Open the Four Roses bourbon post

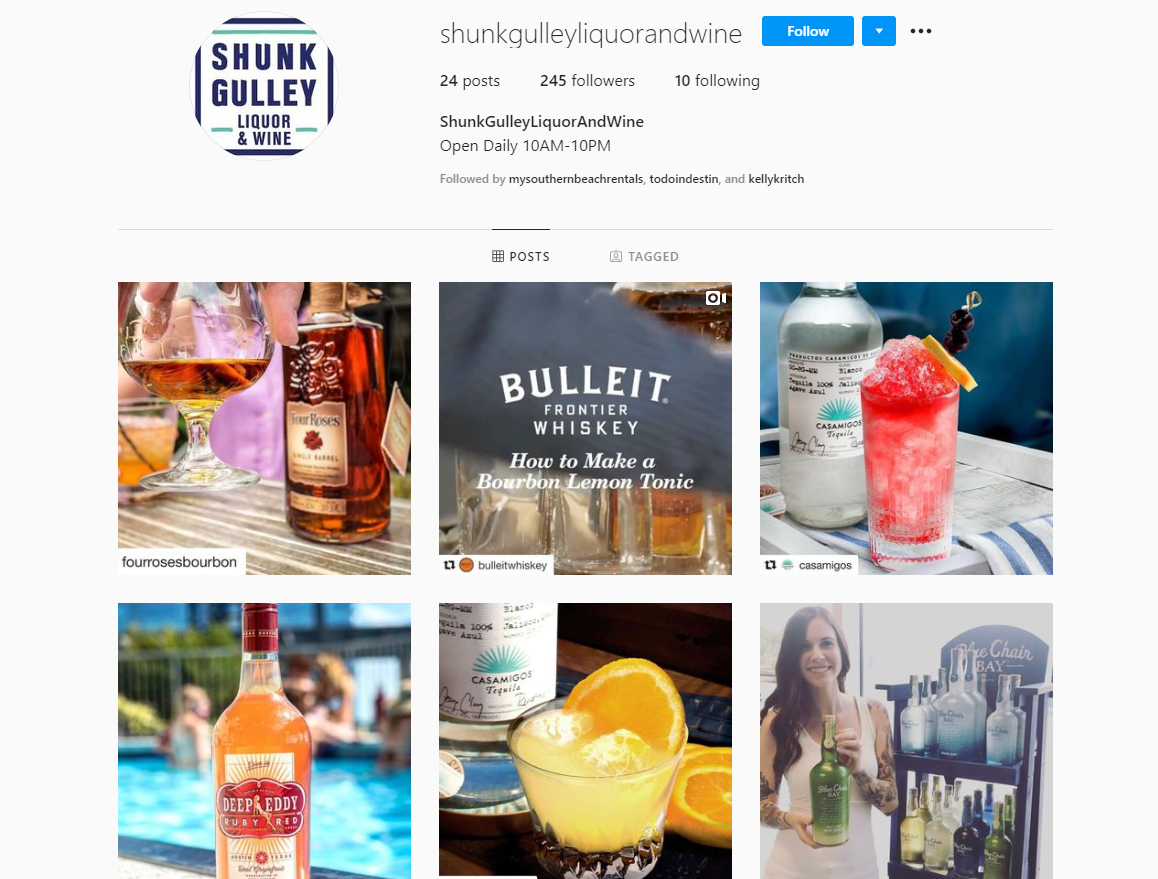[264, 428]
